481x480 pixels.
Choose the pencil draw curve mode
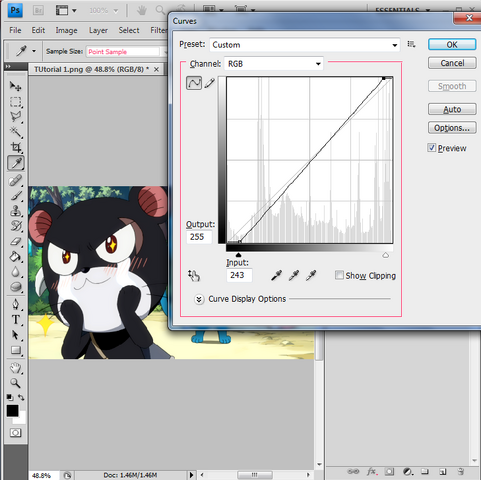[210, 83]
